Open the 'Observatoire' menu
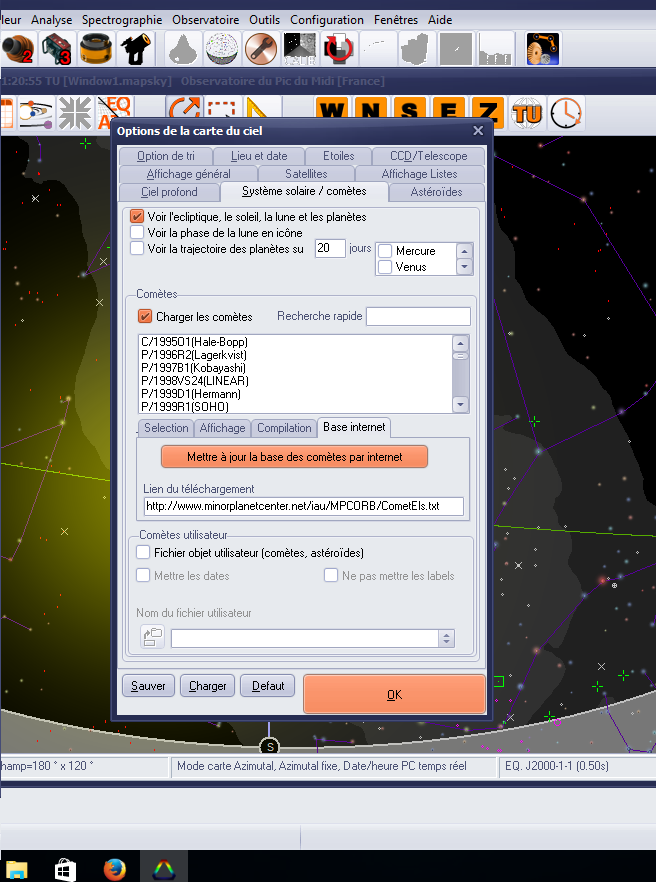 205,19
